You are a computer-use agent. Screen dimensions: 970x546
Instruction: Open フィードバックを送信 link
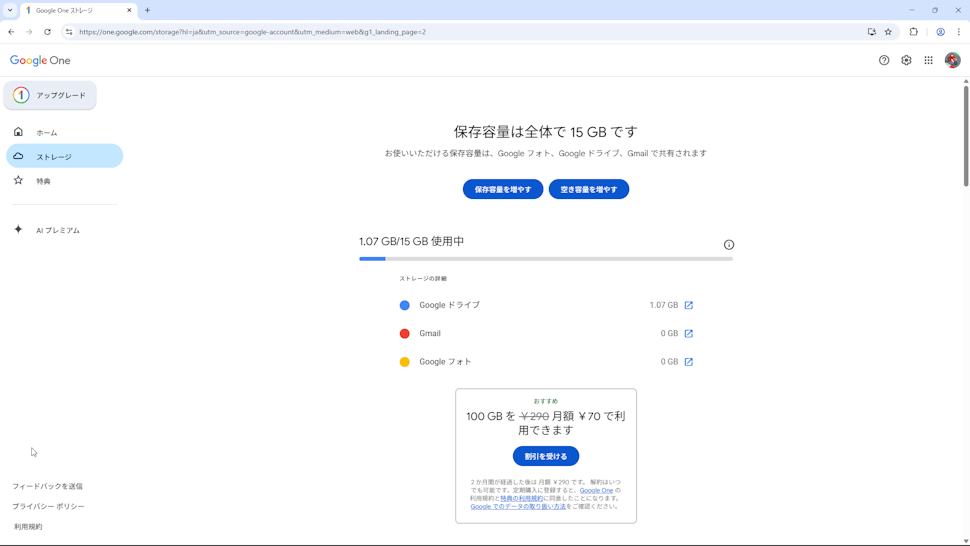pyautogui.click(x=47, y=486)
